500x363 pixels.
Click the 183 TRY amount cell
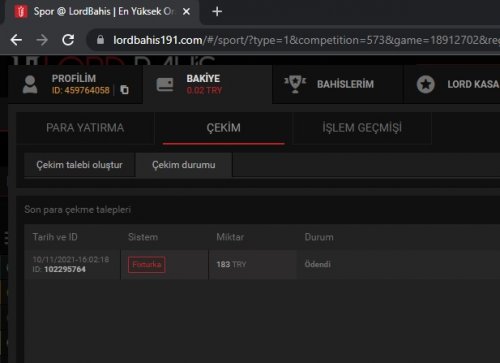click(231, 265)
